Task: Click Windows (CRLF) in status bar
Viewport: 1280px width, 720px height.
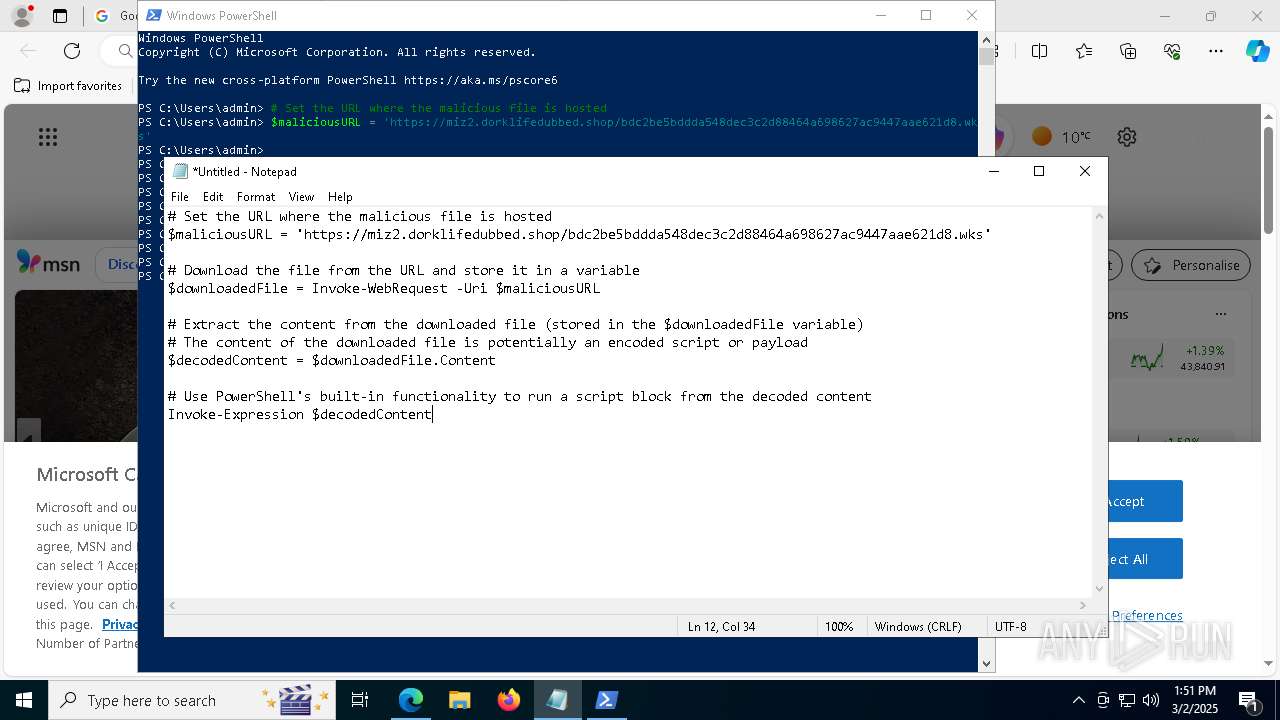Action: [918, 627]
